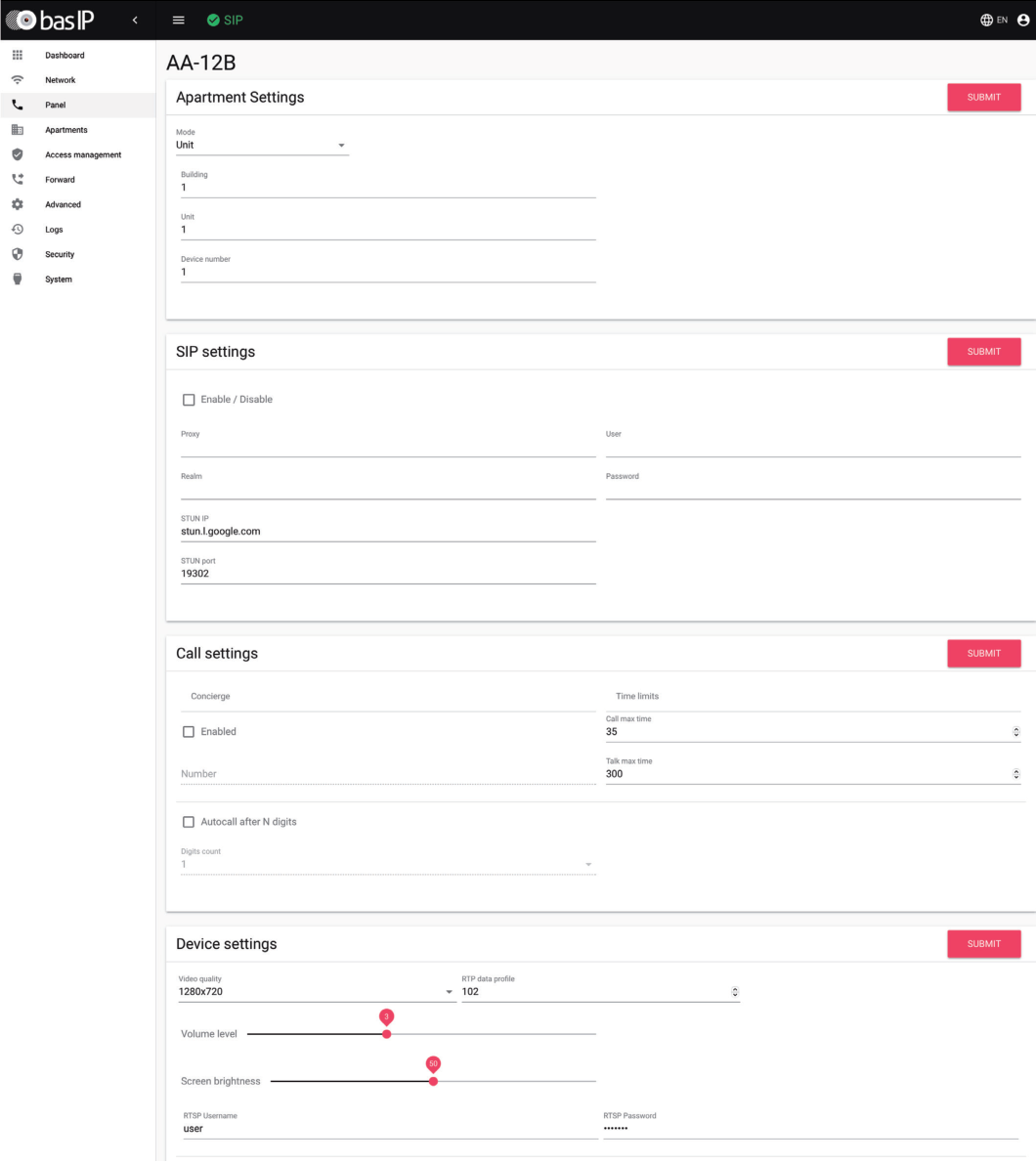Check Autocall after N digits
This screenshot has width=1036, height=1164.
(x=189, y=821)
